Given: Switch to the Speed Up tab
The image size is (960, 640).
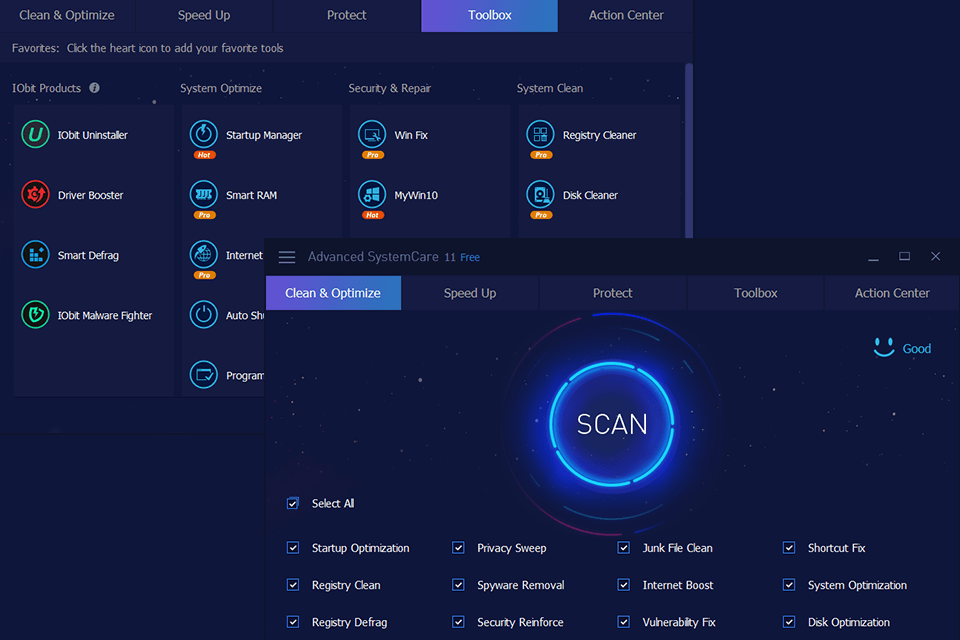Looking at the screenshot, I should pos(470,292).
